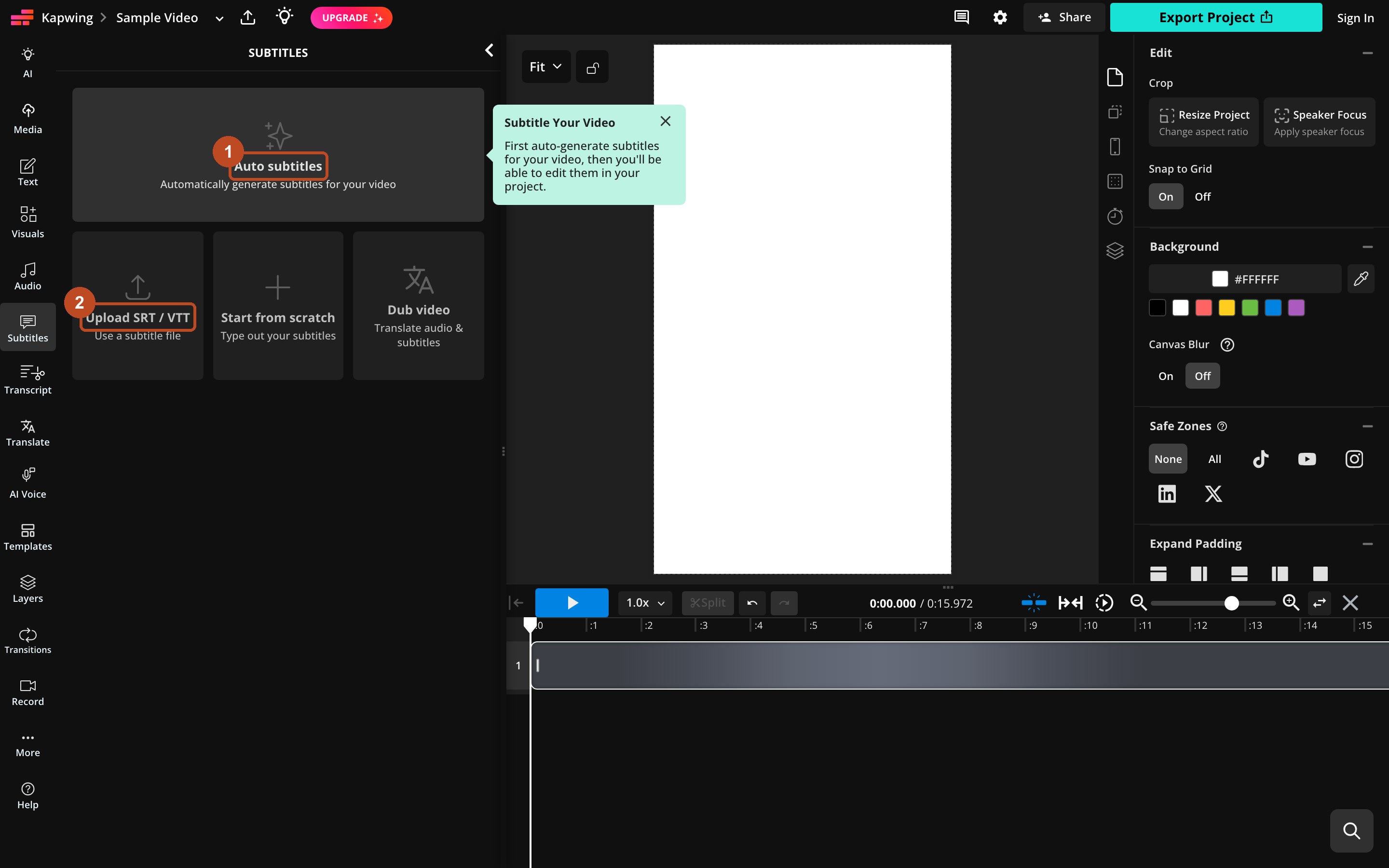Viewport: 1389px width, 868px height.
Task: Open the 1.0x playback speed dropdown
Action: point(645,603)
